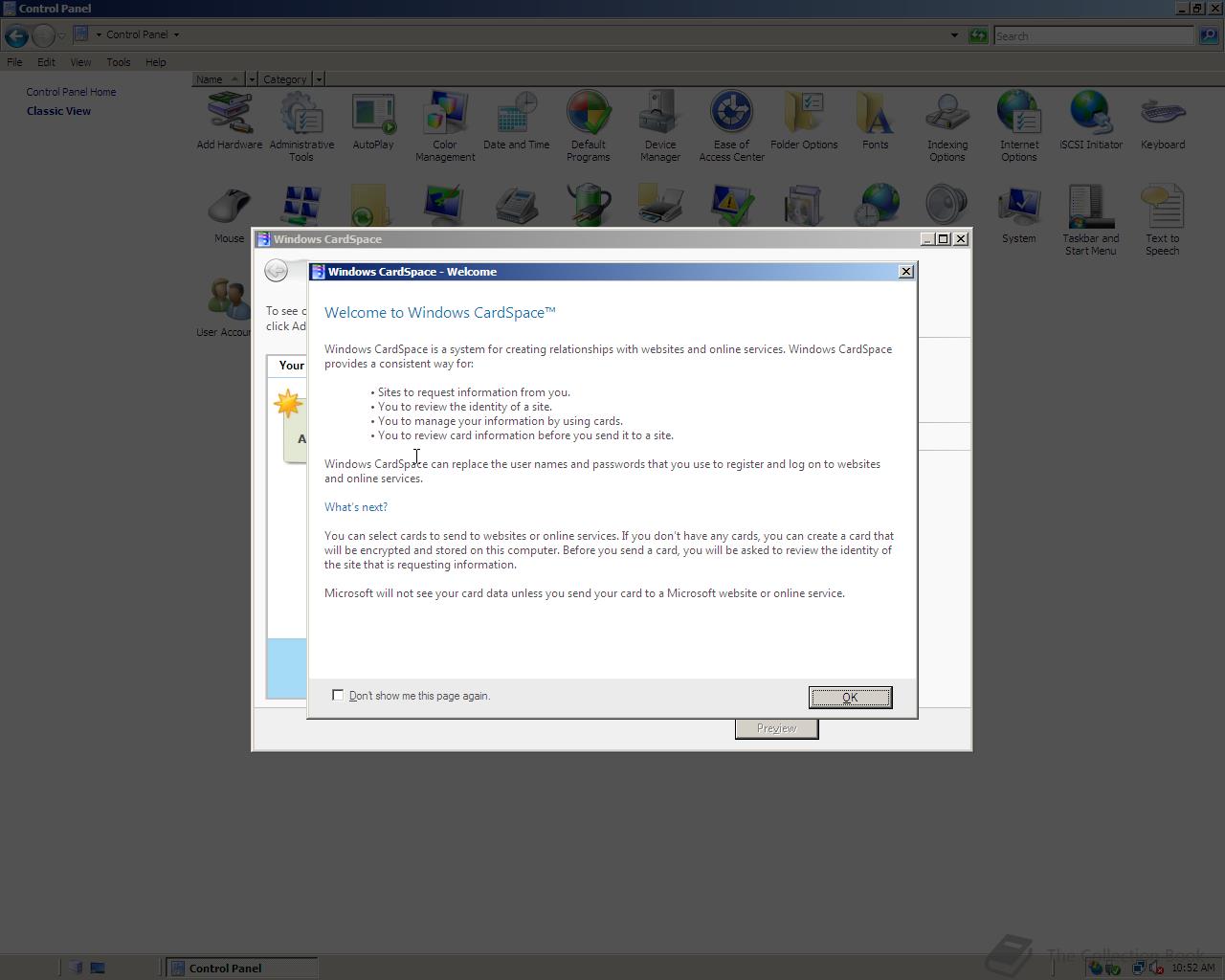Open the Edit menu

coord(46,62)
